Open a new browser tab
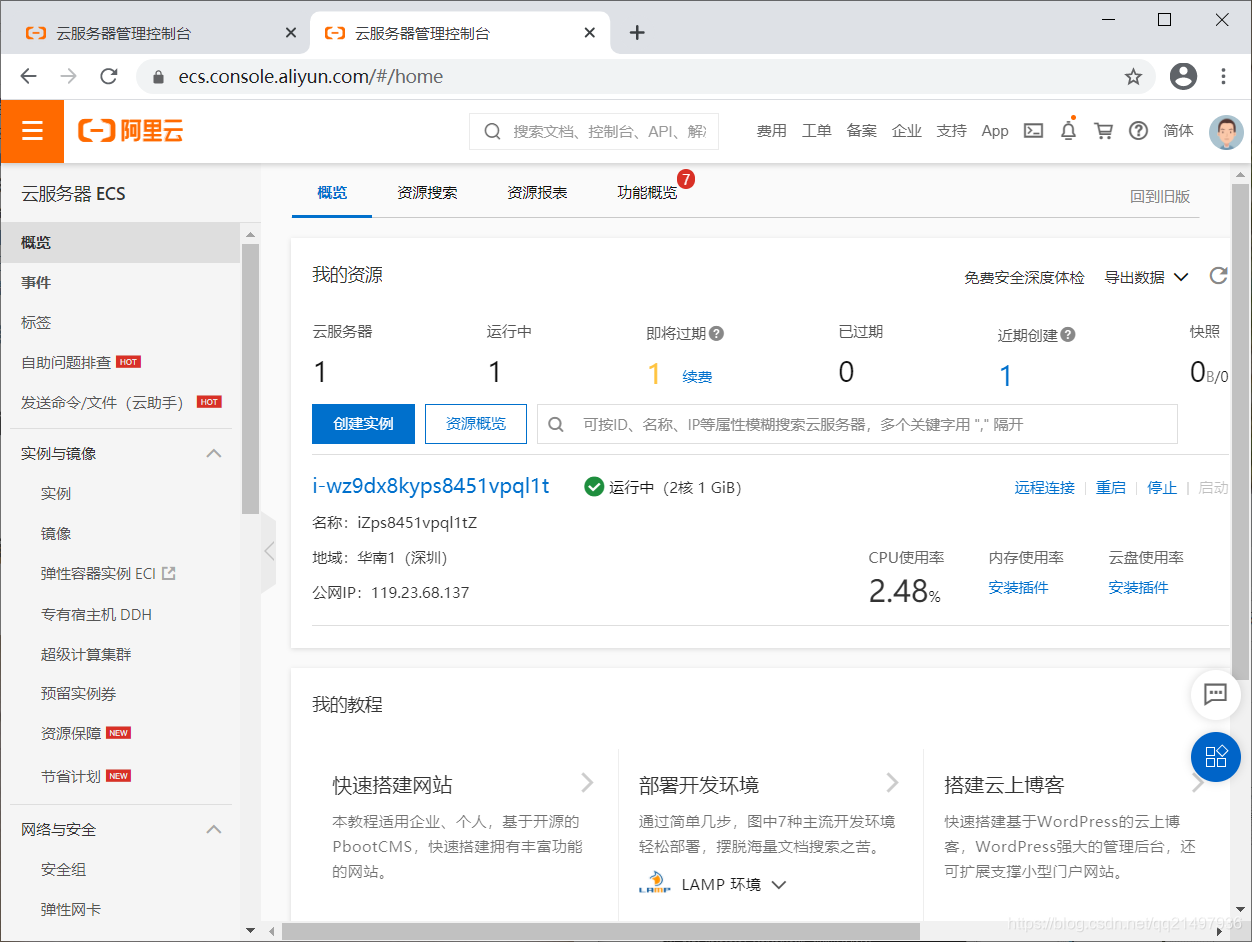This screenshot has height=942, width=1252. [x=637, y=33]
